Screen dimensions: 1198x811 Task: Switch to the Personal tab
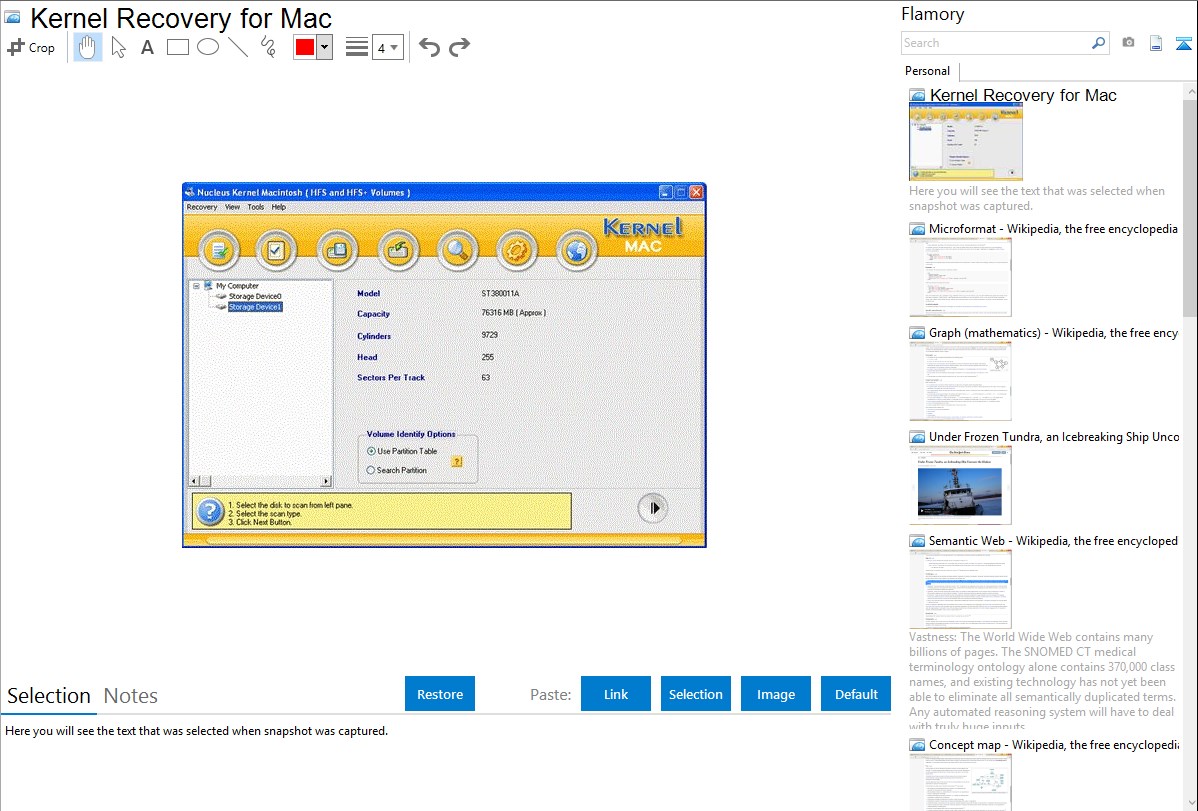[928, 71]
